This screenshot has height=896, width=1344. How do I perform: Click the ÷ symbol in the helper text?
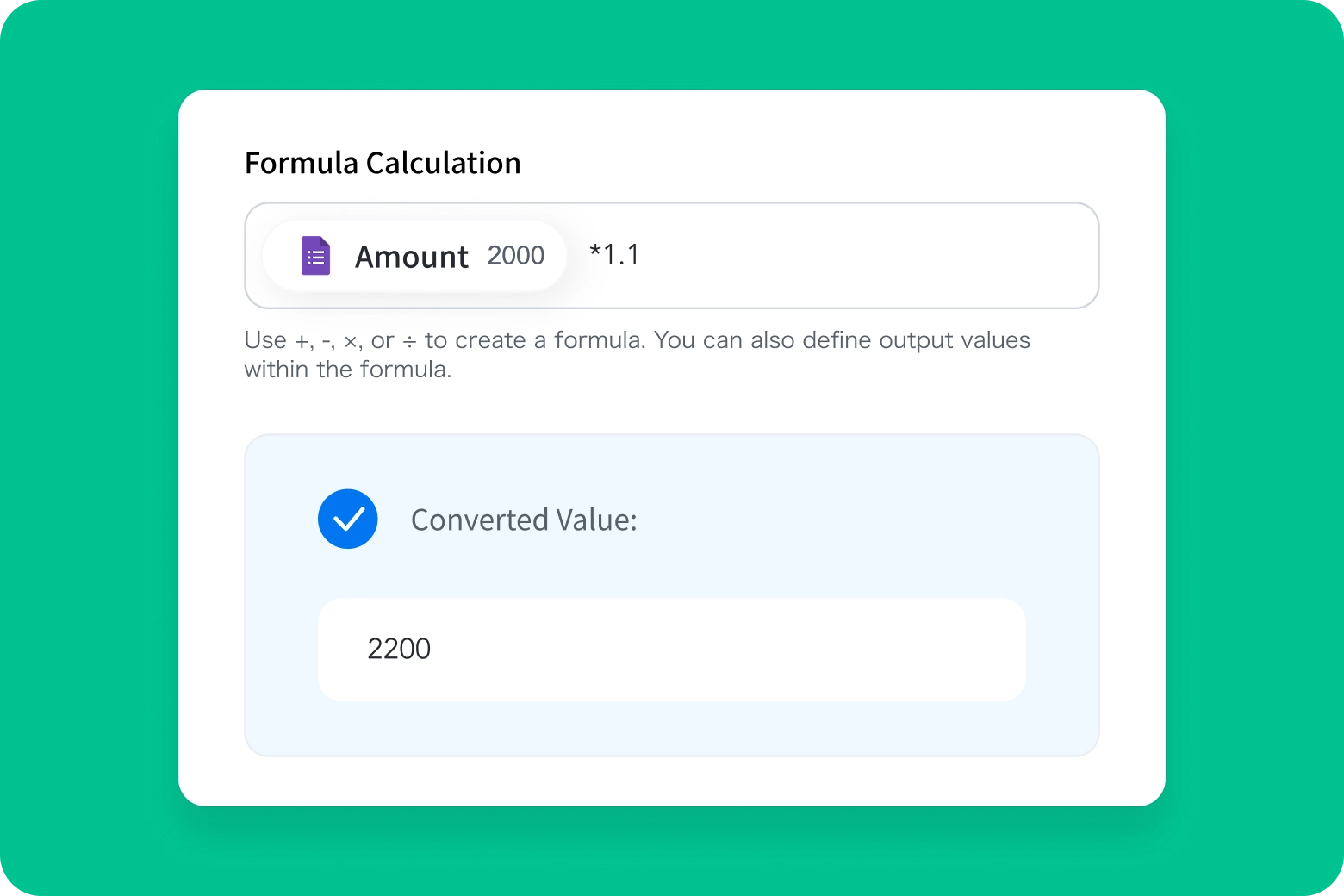pyautogui.click(x=409, y=342)
